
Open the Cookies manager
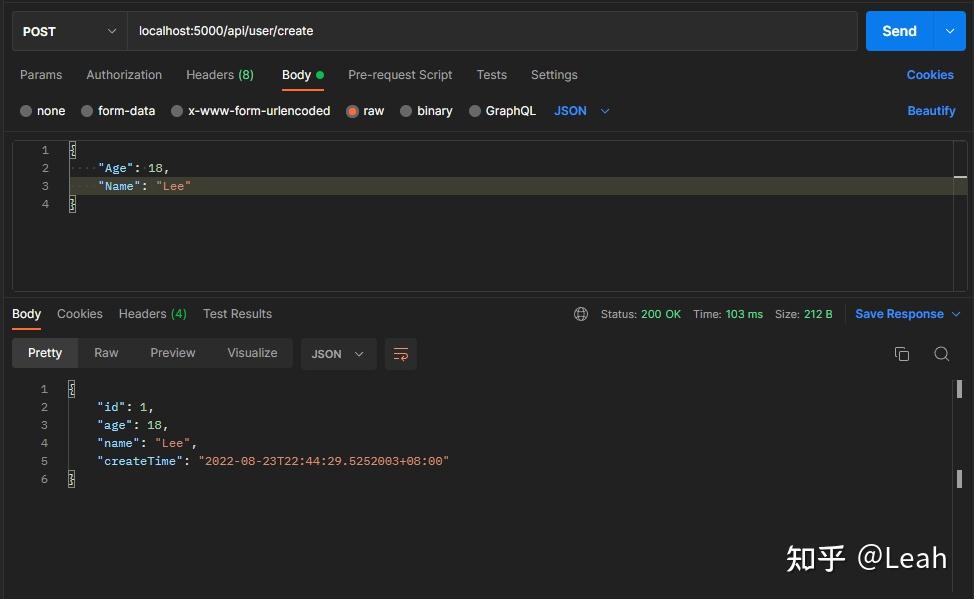pyautogui.click(x=929, y=75)
